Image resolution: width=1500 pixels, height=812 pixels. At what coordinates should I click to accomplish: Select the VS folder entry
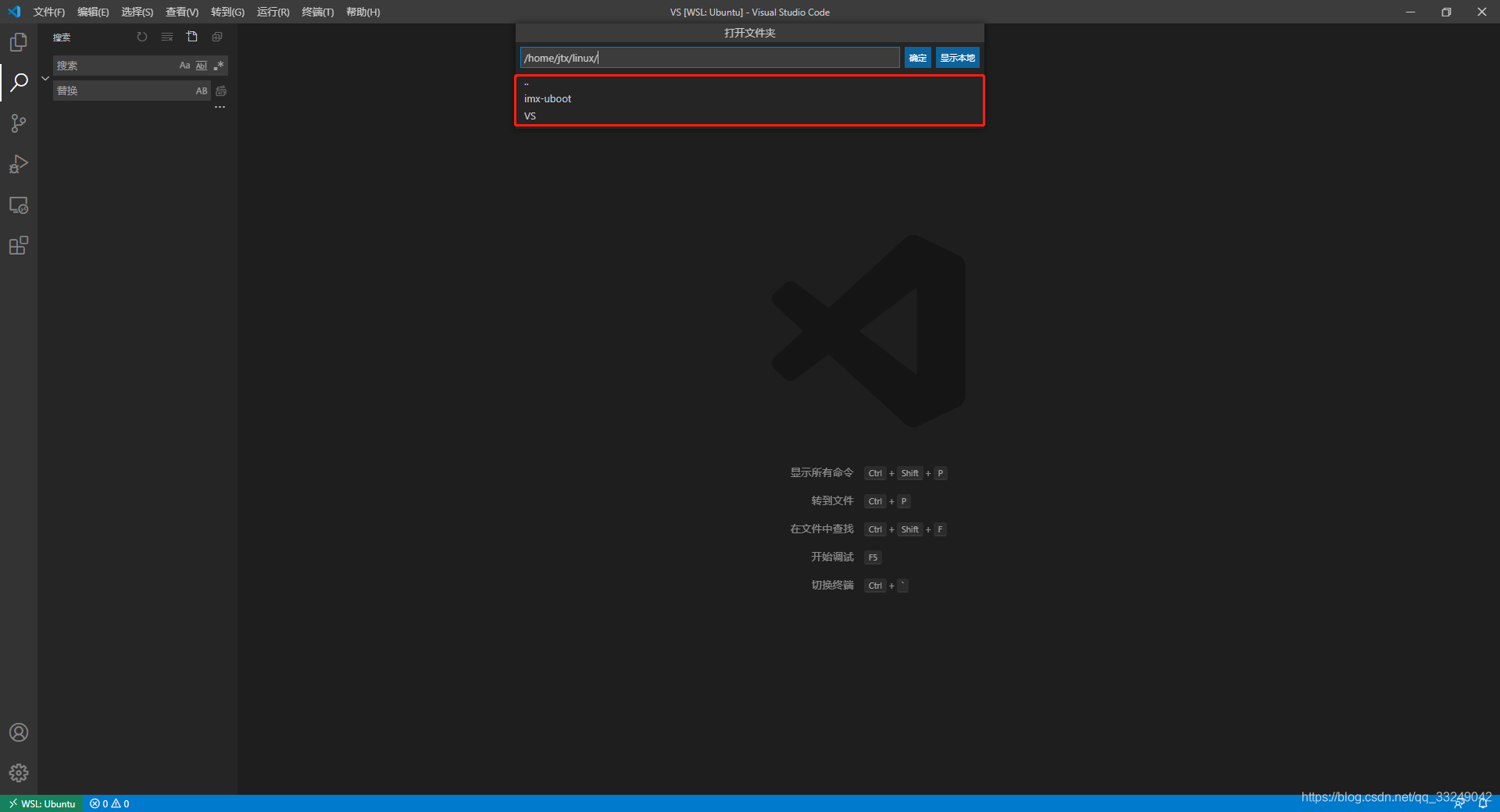[750, 116]
